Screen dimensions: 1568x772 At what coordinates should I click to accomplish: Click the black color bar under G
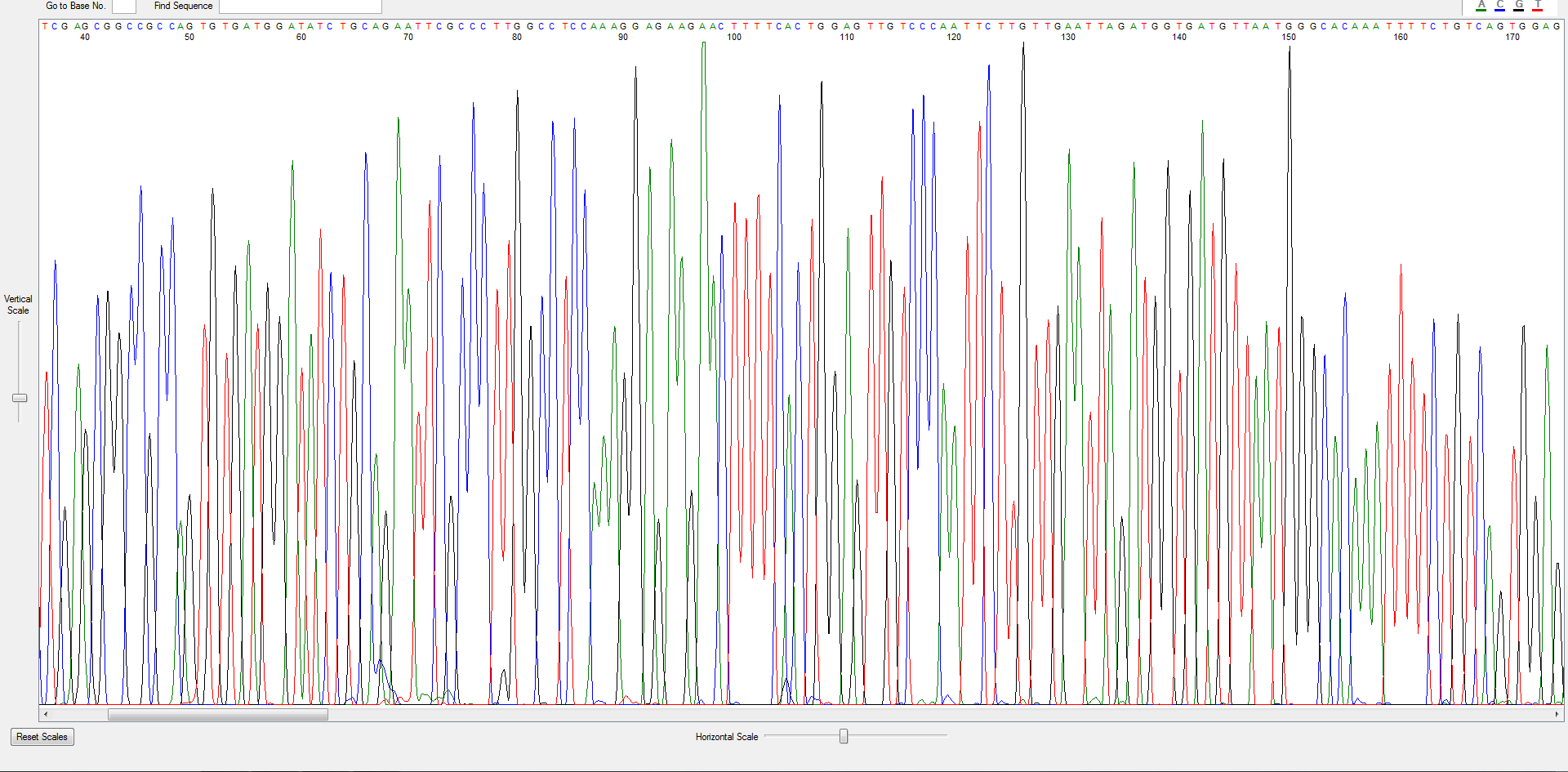(x=1518, y=10)
